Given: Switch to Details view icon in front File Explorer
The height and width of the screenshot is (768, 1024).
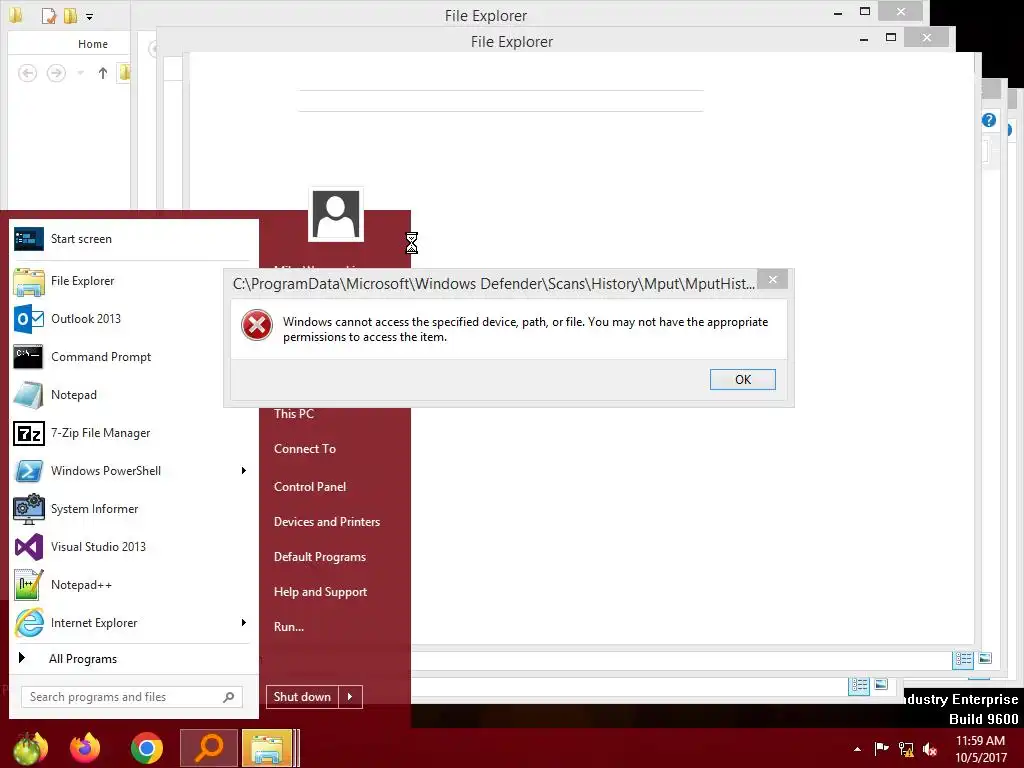Looking at the screenshot, I should pyautogui.click(x=963, y=659).
